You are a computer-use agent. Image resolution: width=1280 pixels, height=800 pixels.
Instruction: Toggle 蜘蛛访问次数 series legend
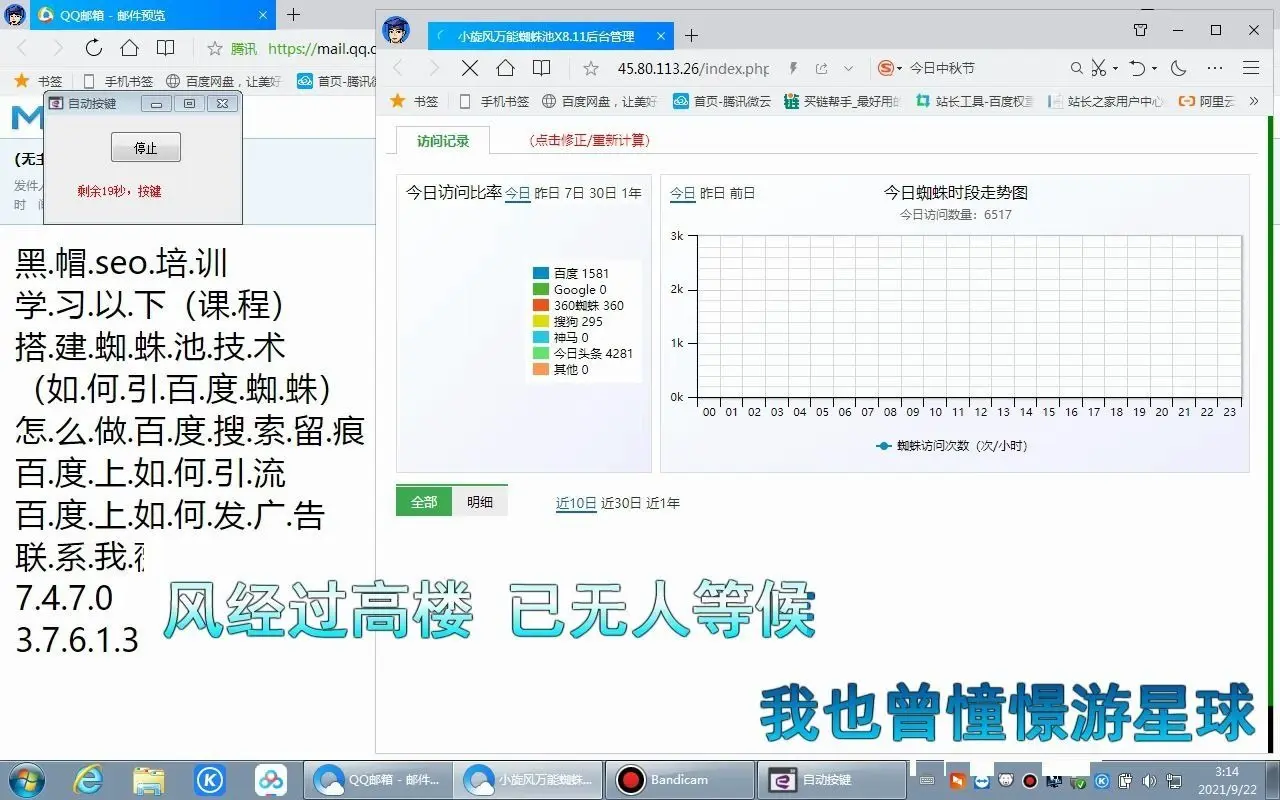click(952, 446)
